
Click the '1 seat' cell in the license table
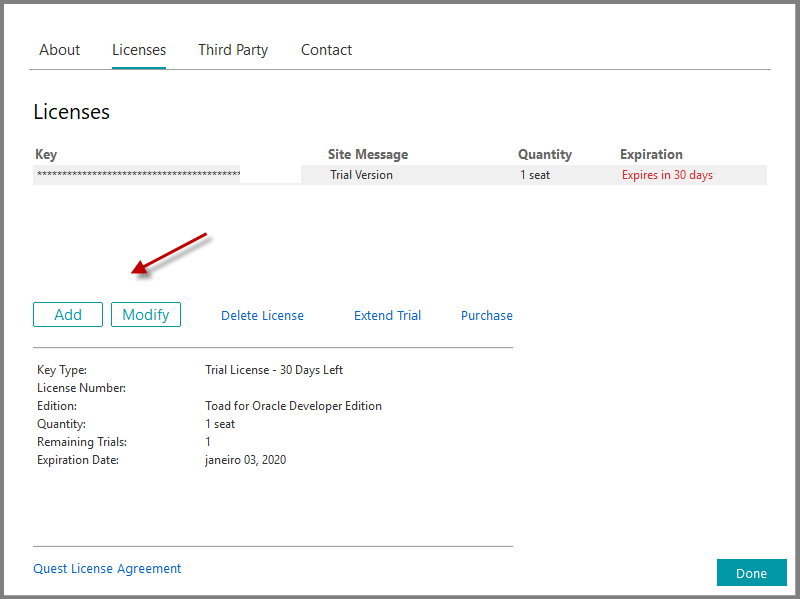coord(535,175)
